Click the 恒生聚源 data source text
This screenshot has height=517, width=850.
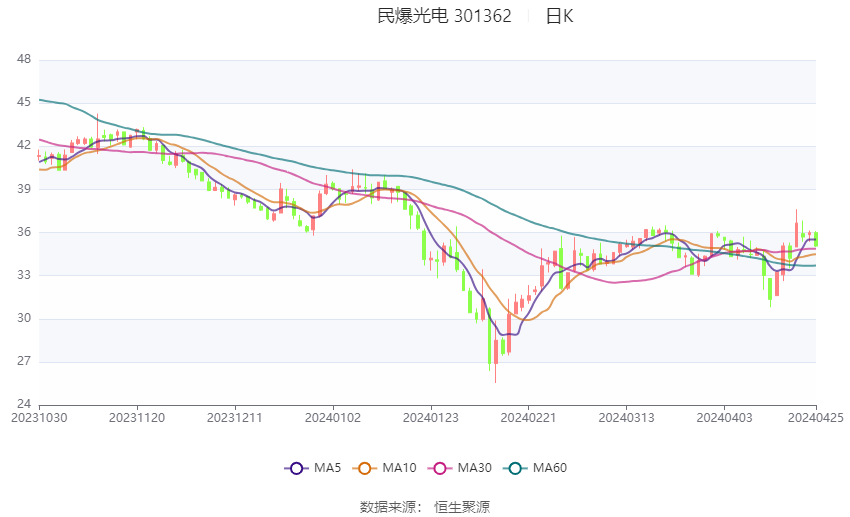462,507
